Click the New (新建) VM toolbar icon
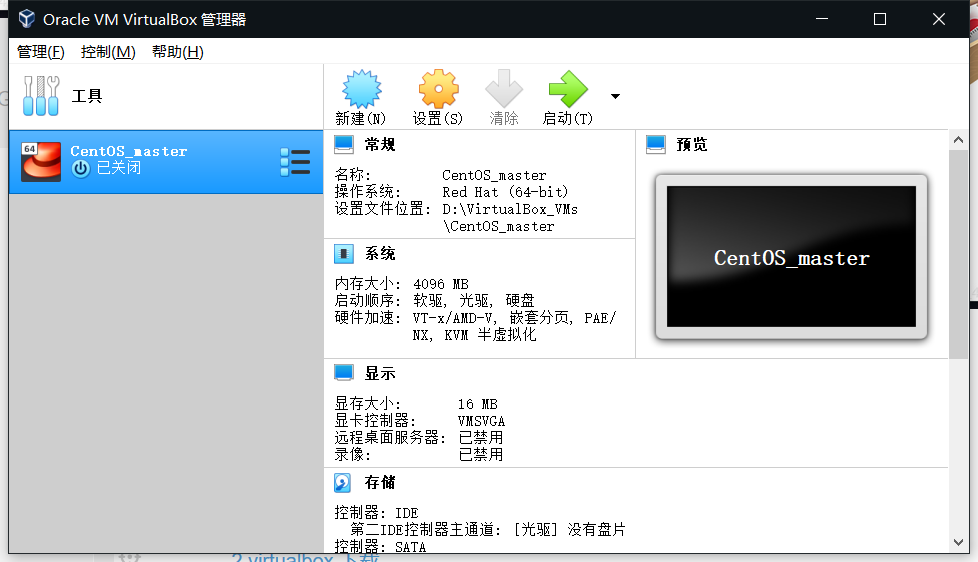Viewport: 978px width, 562px height. [x=362, y=89]
